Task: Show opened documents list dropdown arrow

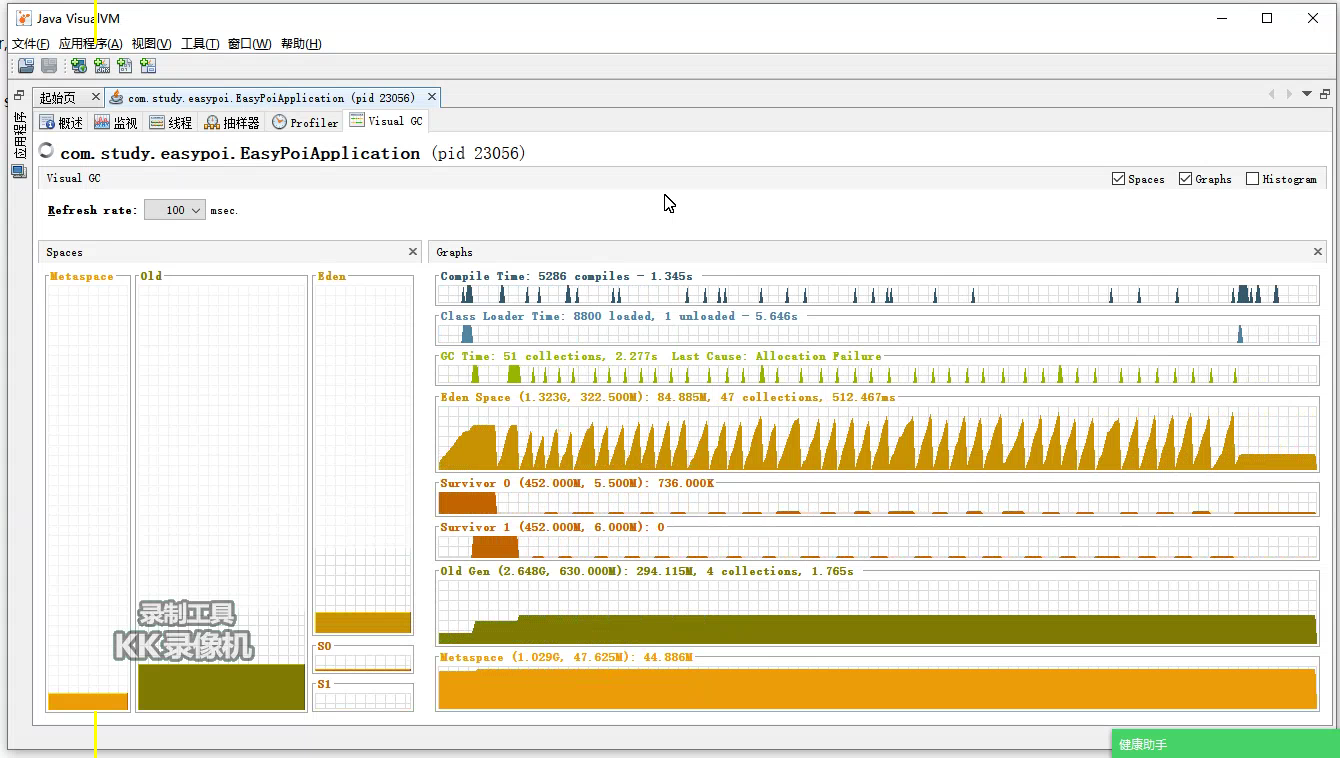Action: coord(1306,94)
